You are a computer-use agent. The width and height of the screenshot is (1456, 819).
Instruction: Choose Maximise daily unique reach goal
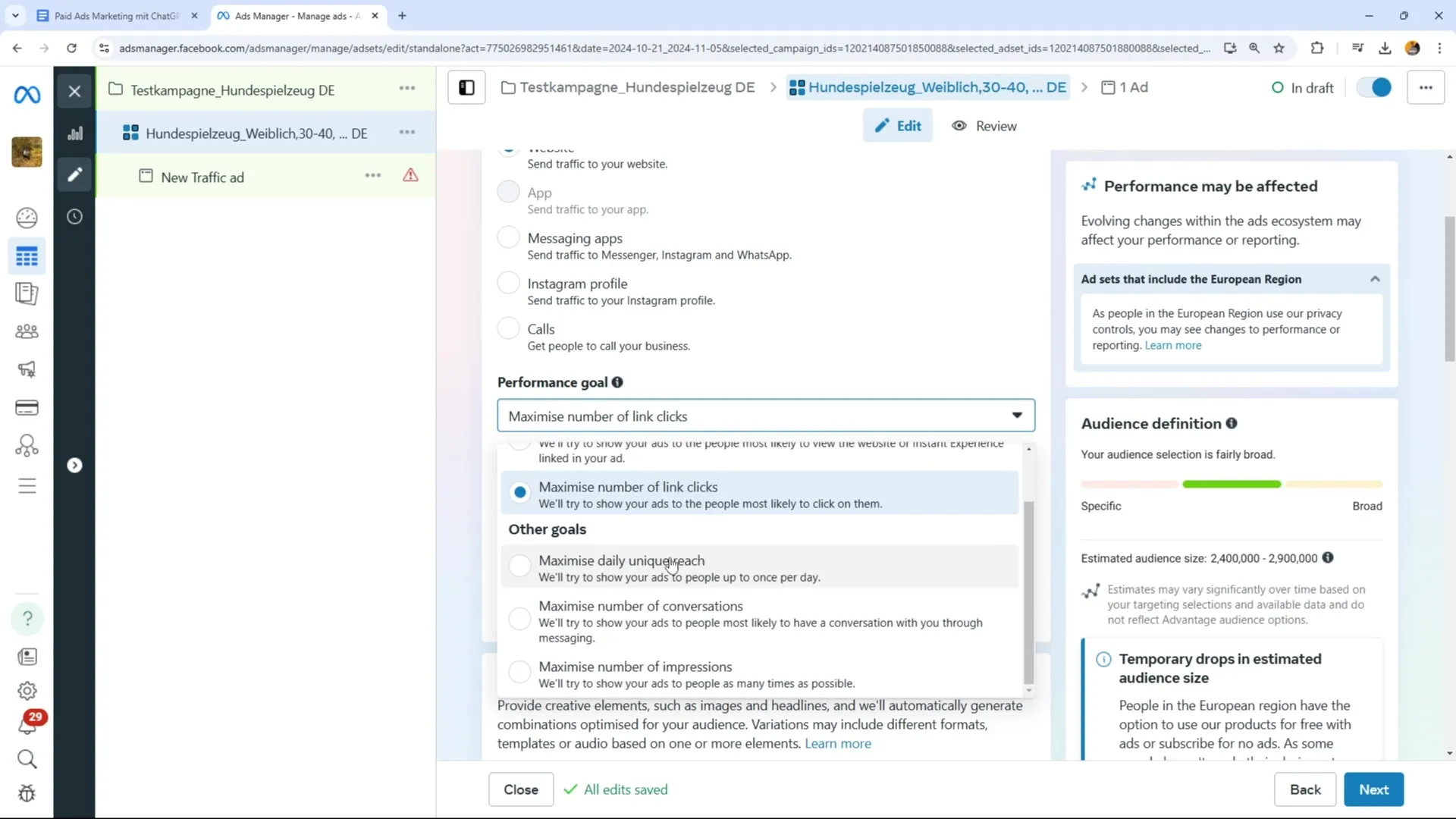[x=759, y=567]
